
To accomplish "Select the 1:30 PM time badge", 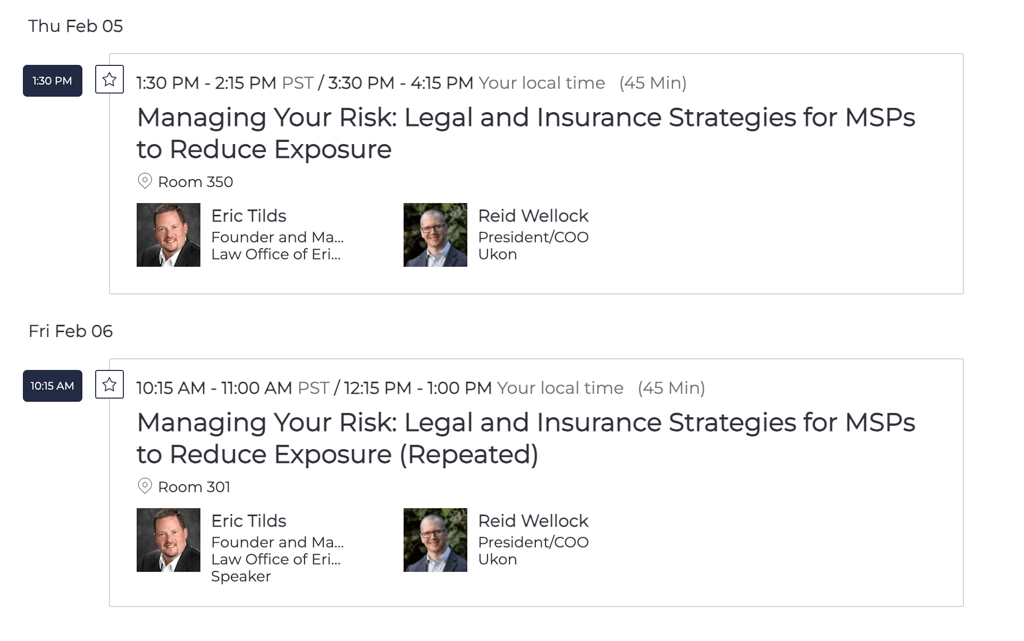I will pyautogui.click(x=52, y=81).
